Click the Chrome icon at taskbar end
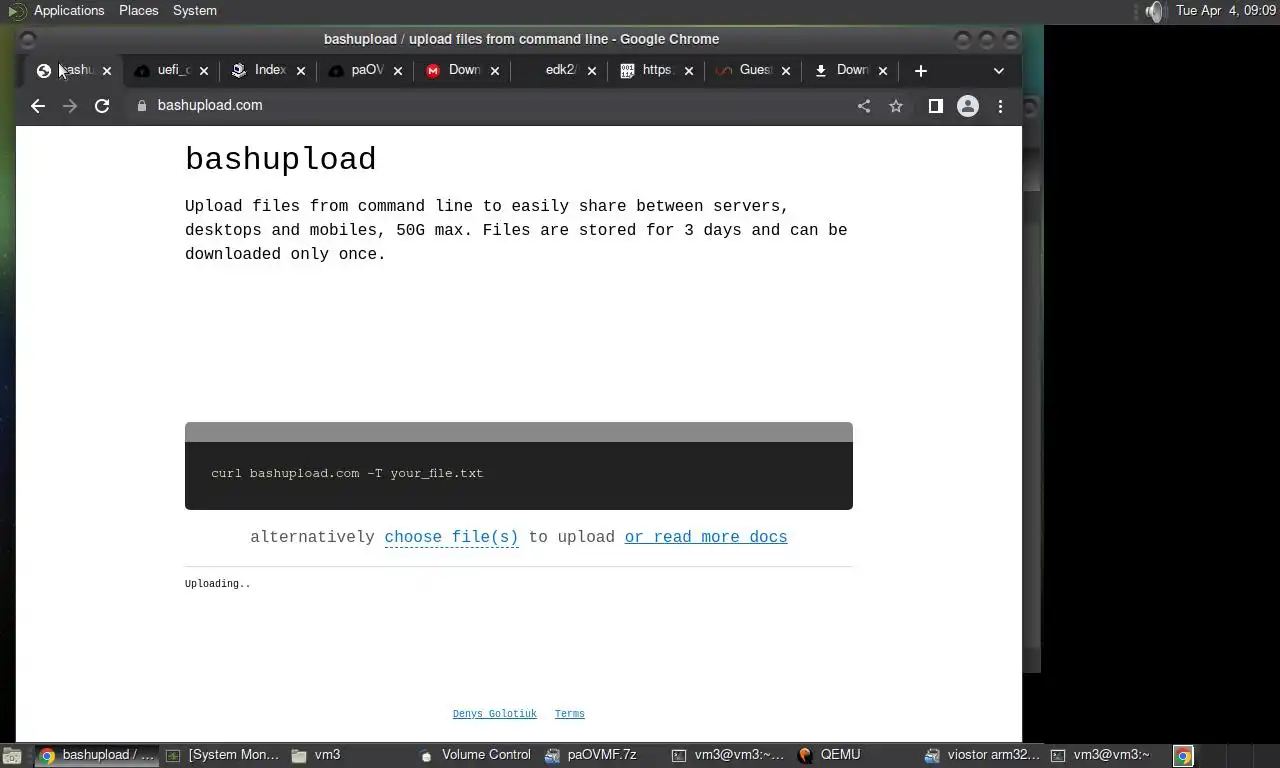Viewport: 1280px width, 768px height. pyautogui.click(x=1183, y=756)
